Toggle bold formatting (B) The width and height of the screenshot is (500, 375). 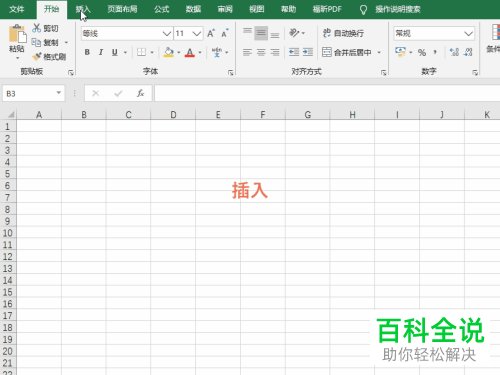pos(87,52)
